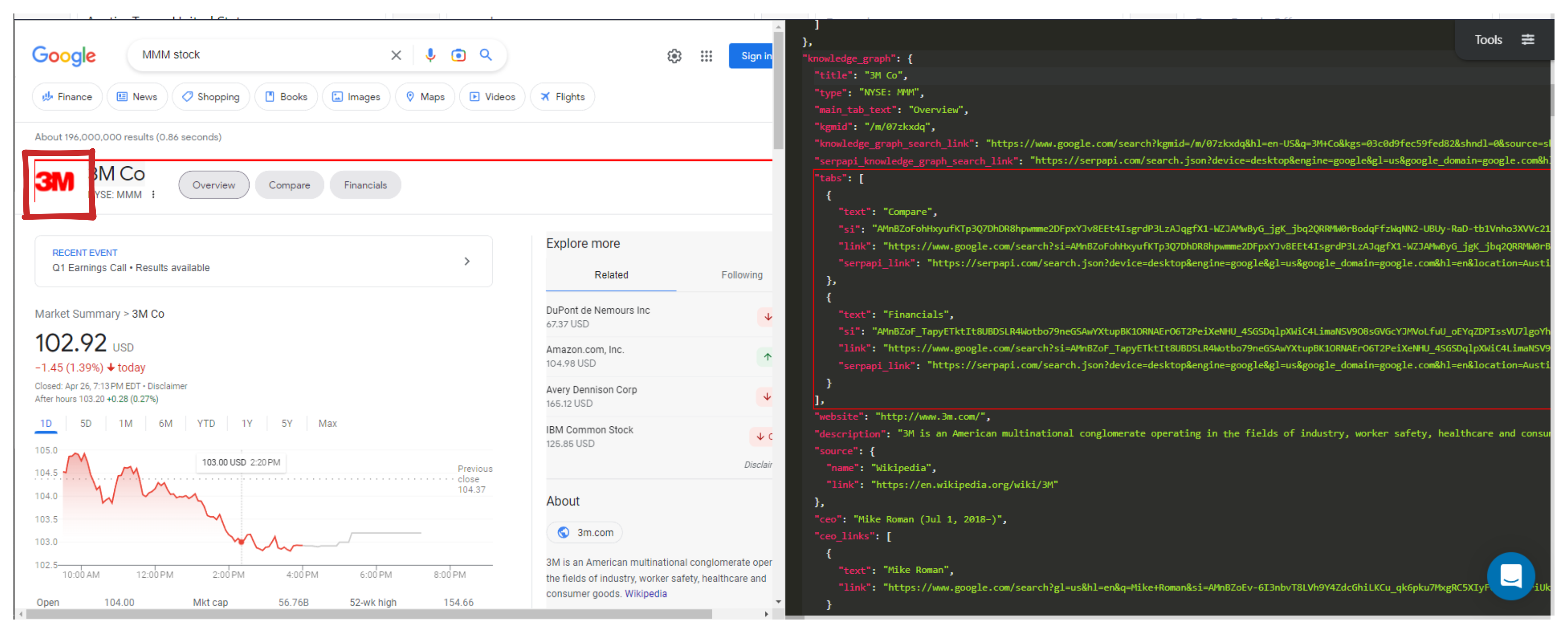The width and height of the screenshot is (1568, 633).
Task: Open the Wikipedia link in About
Action: [x=645, y=594]
